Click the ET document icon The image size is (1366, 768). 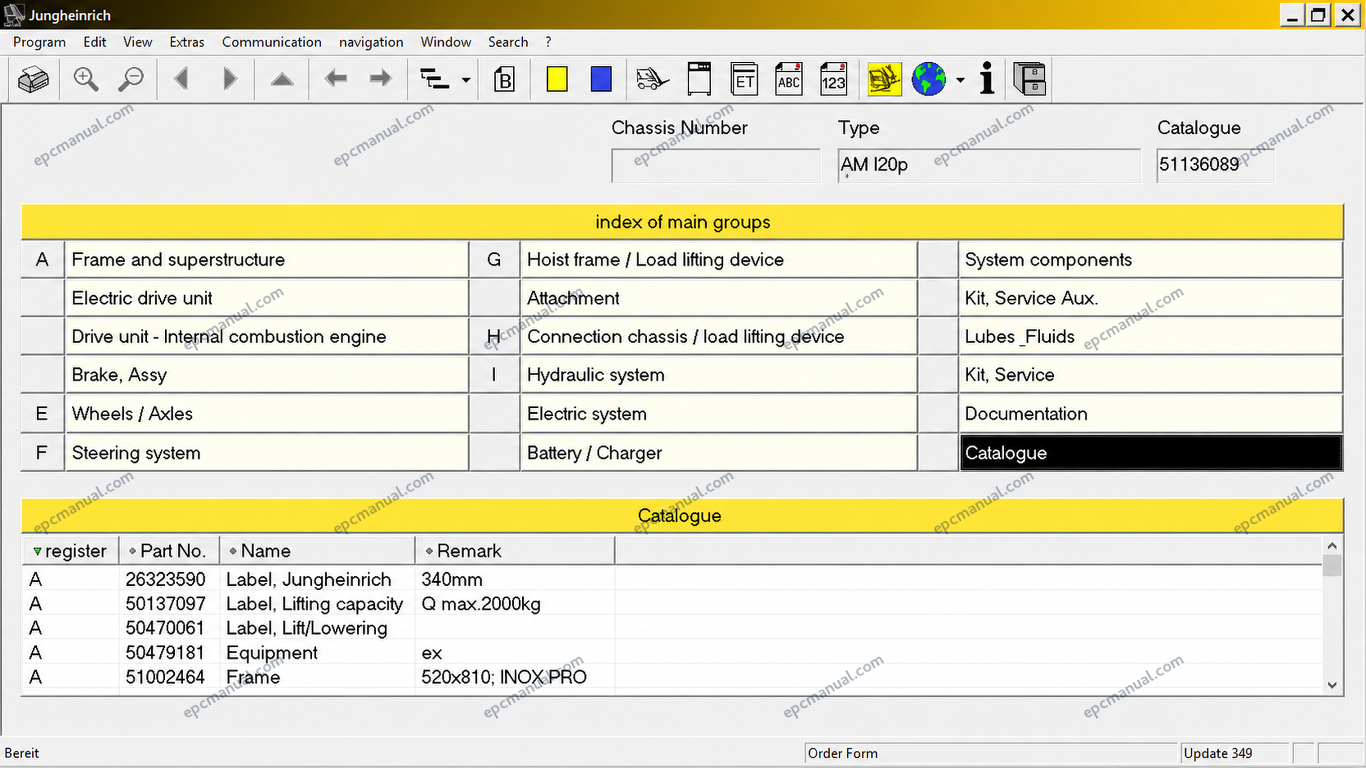pos(744,79)
